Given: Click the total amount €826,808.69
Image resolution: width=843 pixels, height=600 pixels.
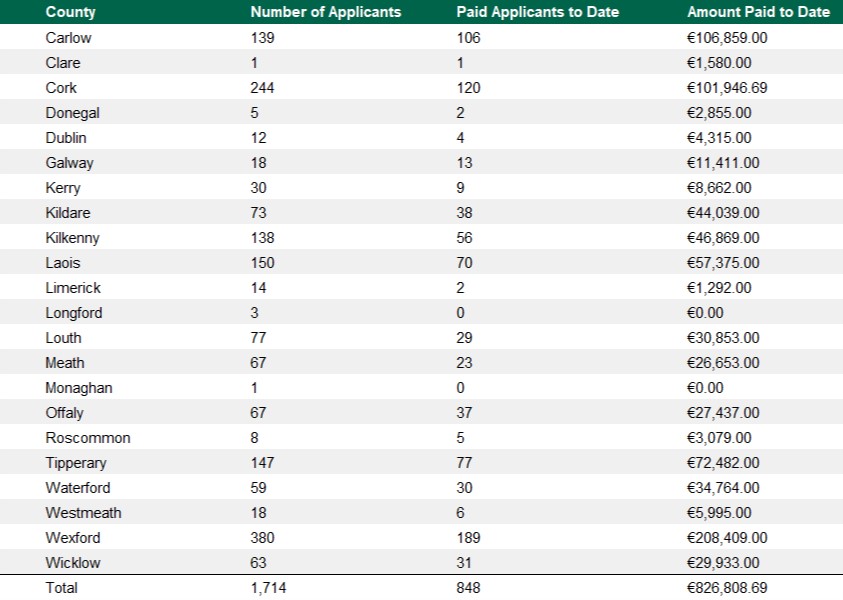Looking at the screenshot, I should pos(726,588).
